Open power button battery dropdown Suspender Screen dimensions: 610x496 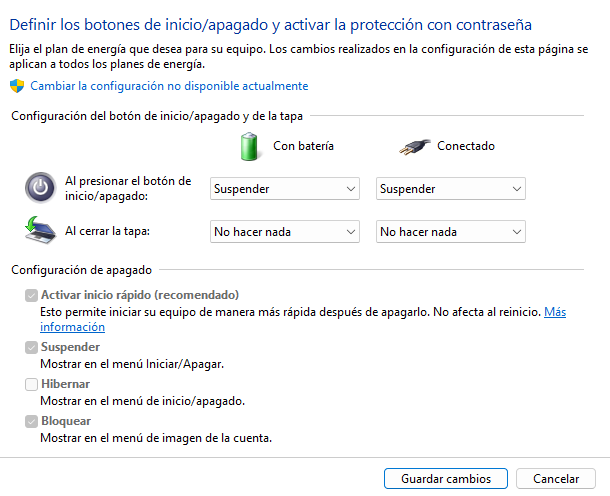pyautogui.click(x=285, y=189)
